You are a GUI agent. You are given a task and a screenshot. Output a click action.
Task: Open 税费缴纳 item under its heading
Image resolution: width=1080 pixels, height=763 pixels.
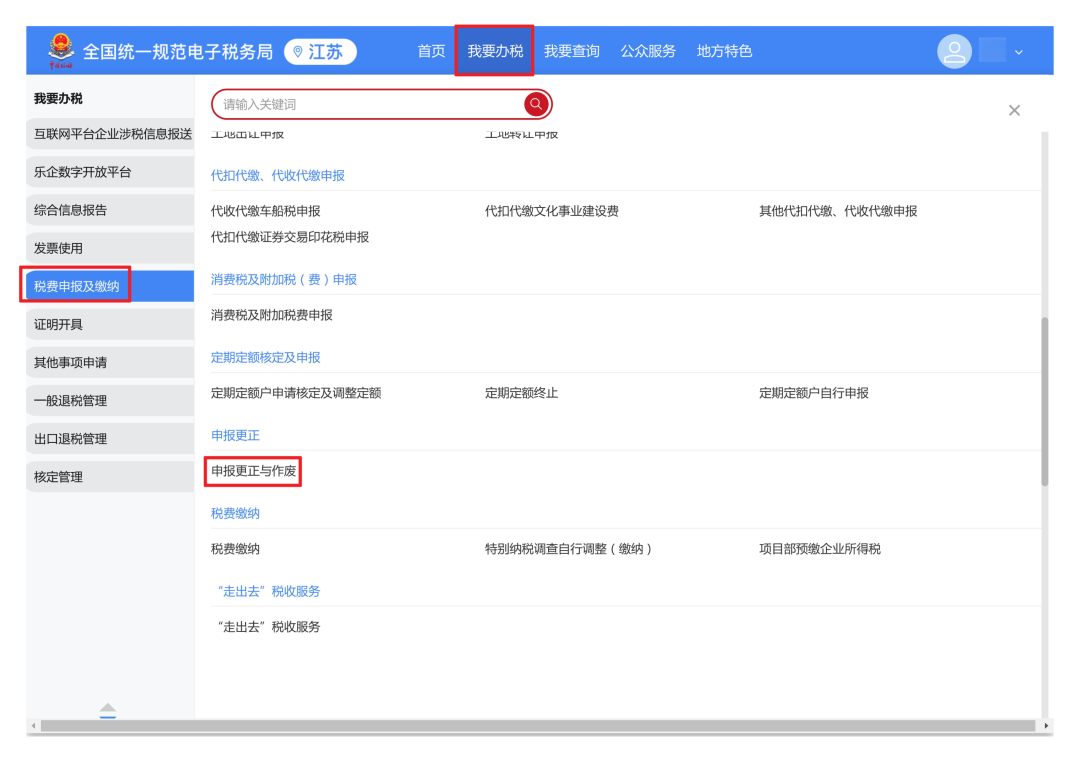[235, 549]
